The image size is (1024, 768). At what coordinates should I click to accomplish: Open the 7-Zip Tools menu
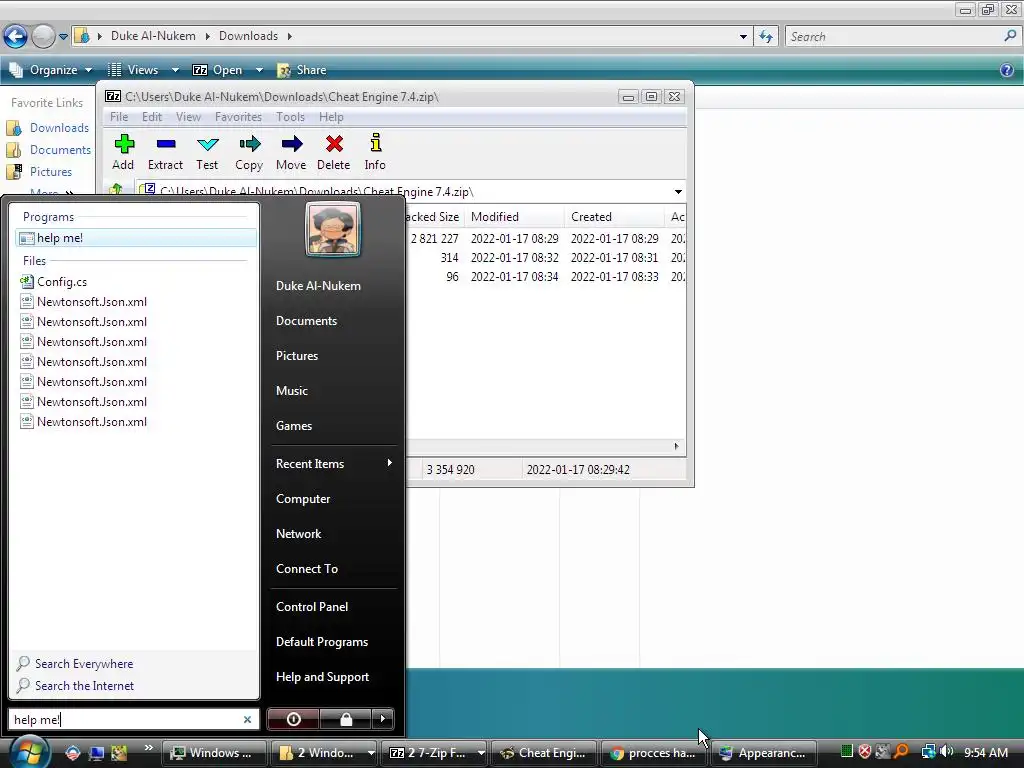[290, 117]
